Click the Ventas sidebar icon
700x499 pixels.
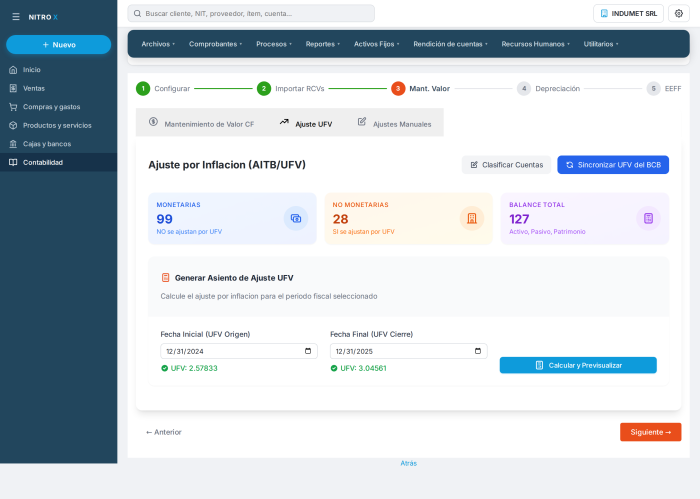coord(13,88)
